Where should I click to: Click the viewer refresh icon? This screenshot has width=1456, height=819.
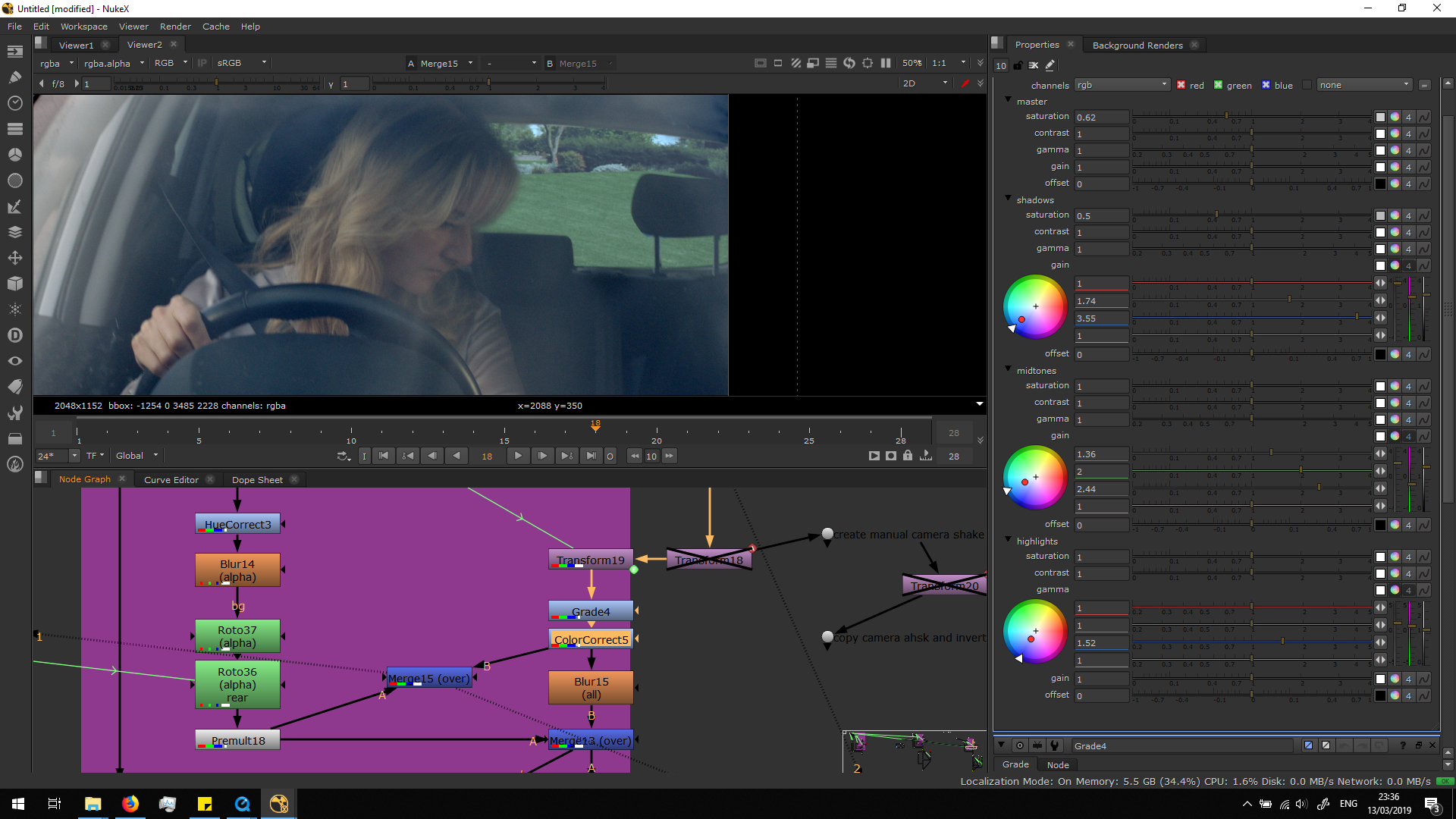click(849, 63)
